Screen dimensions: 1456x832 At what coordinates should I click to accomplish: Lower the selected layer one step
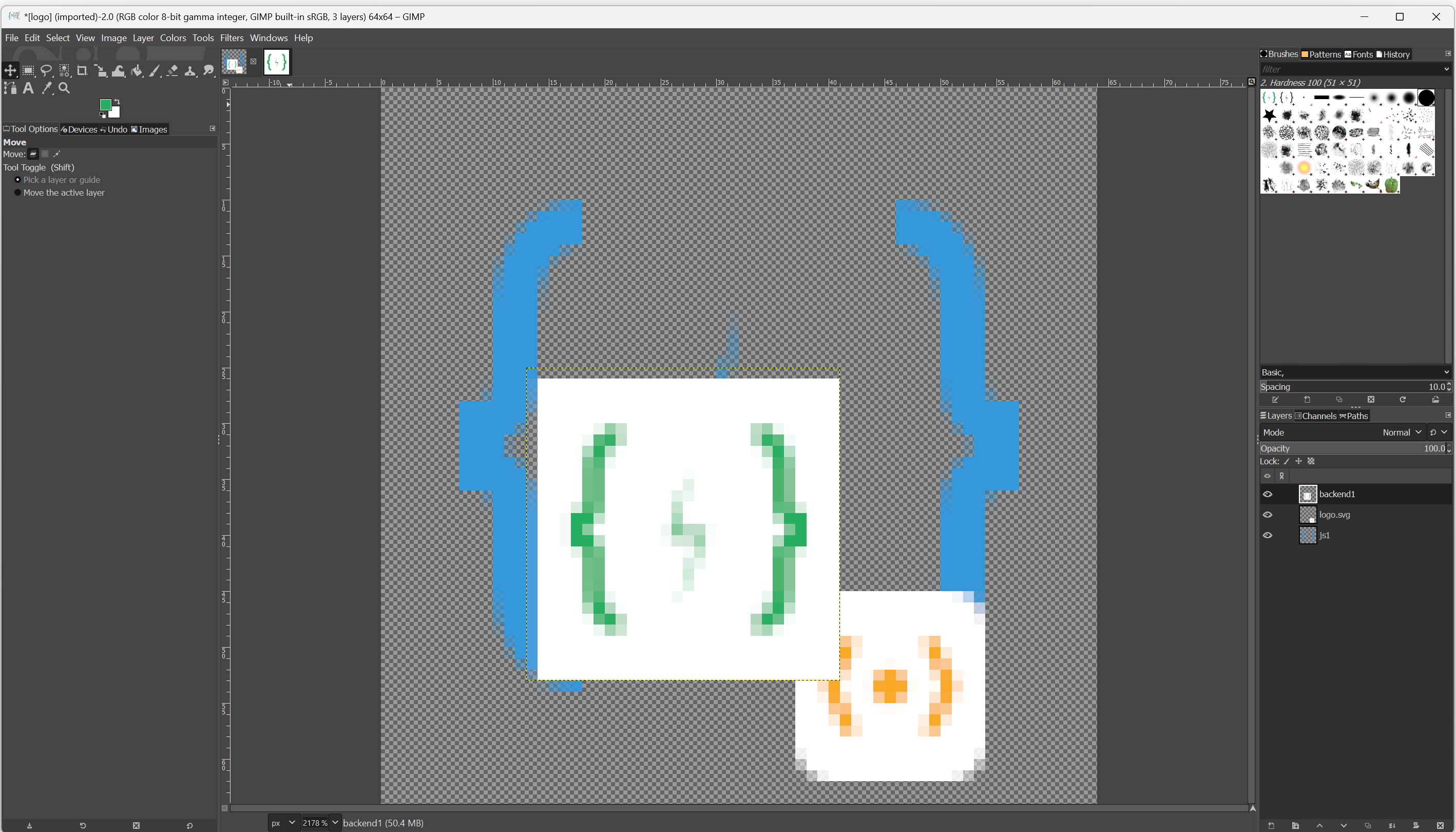click(x=1344, y=826)
